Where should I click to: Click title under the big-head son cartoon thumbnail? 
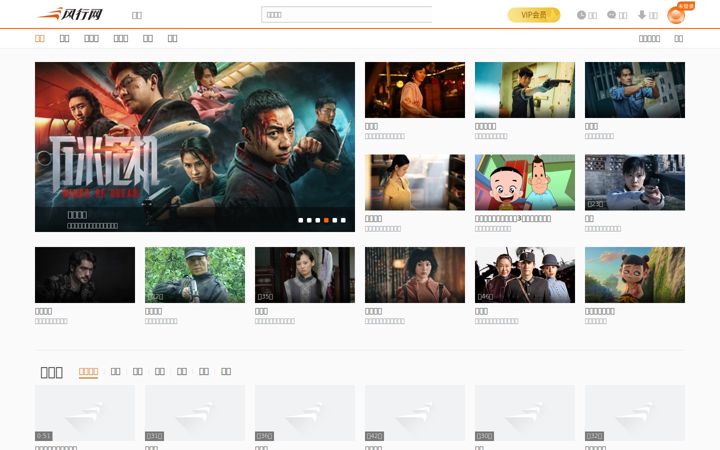[513, 219]
